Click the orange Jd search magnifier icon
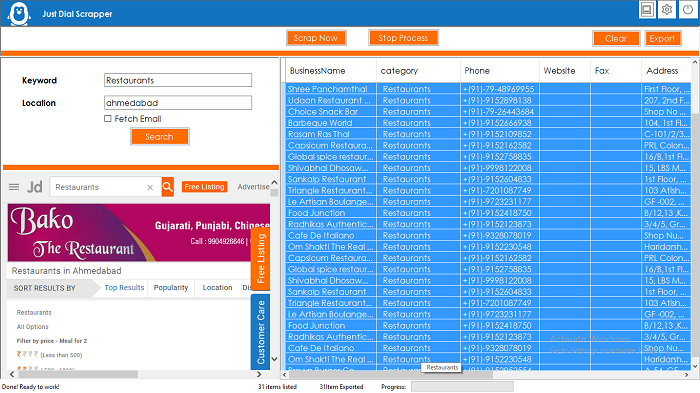The height and width of the screenshot is (393, 700). pyautogui.click(x=167, y=187)
